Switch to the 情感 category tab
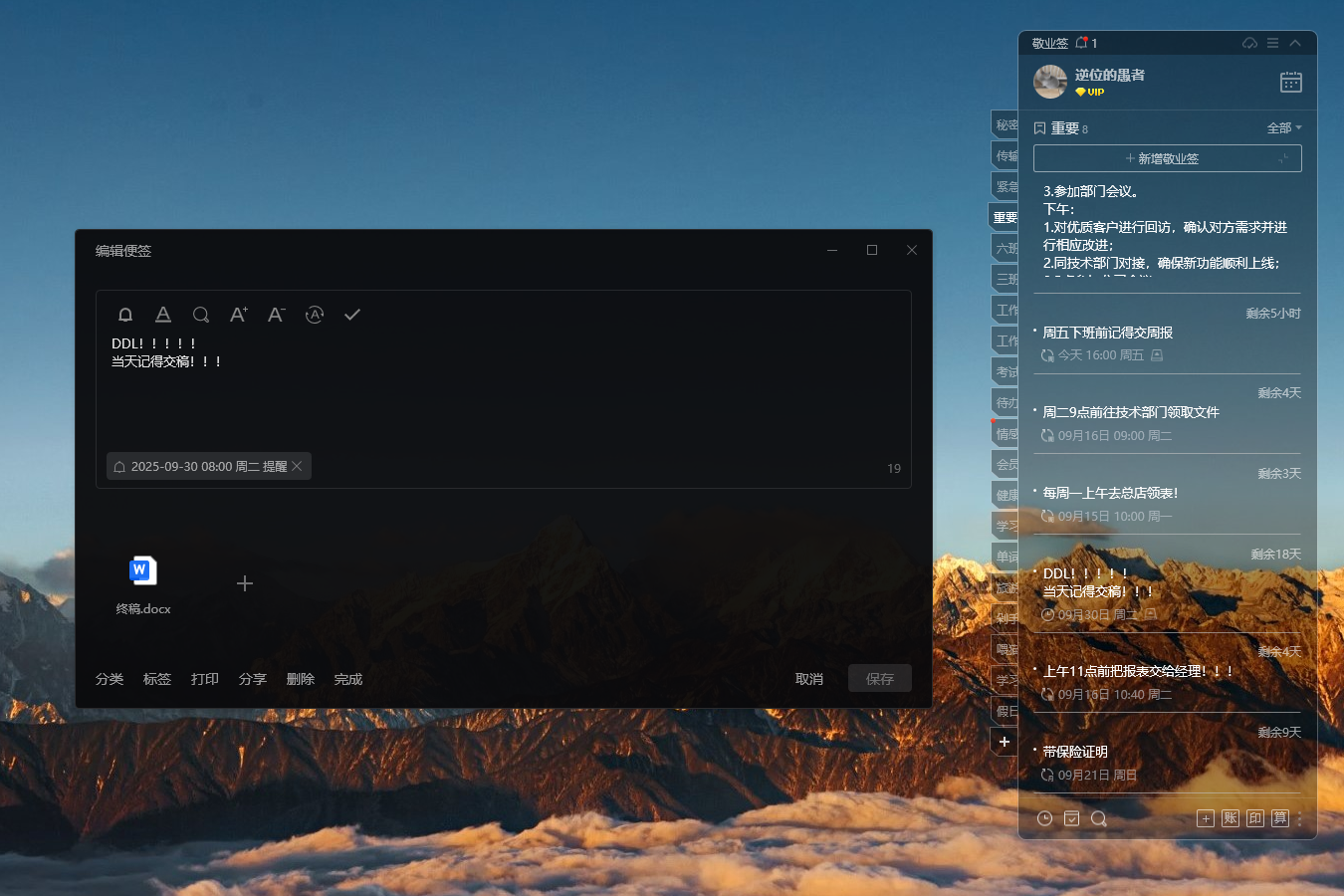This screenshot has width=1344, height=896. click(1006, 433)
